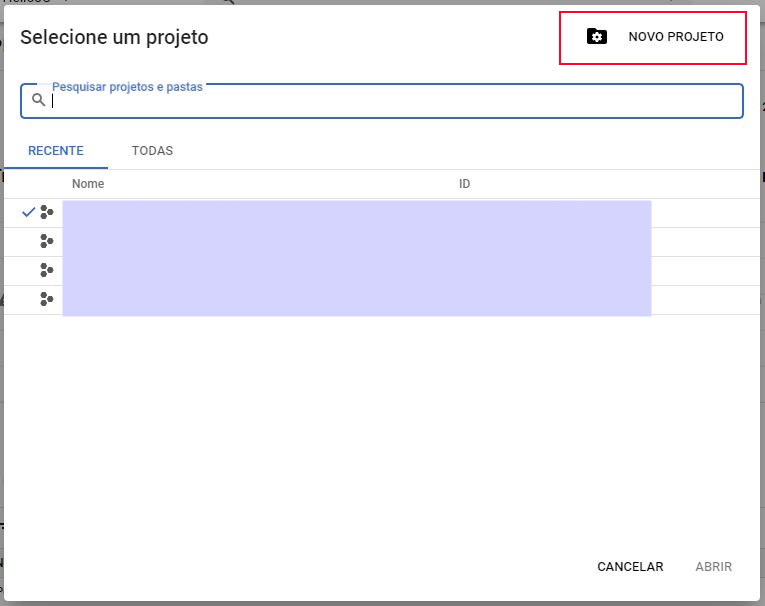Click the ABRIR button

(x=714, y=567)
